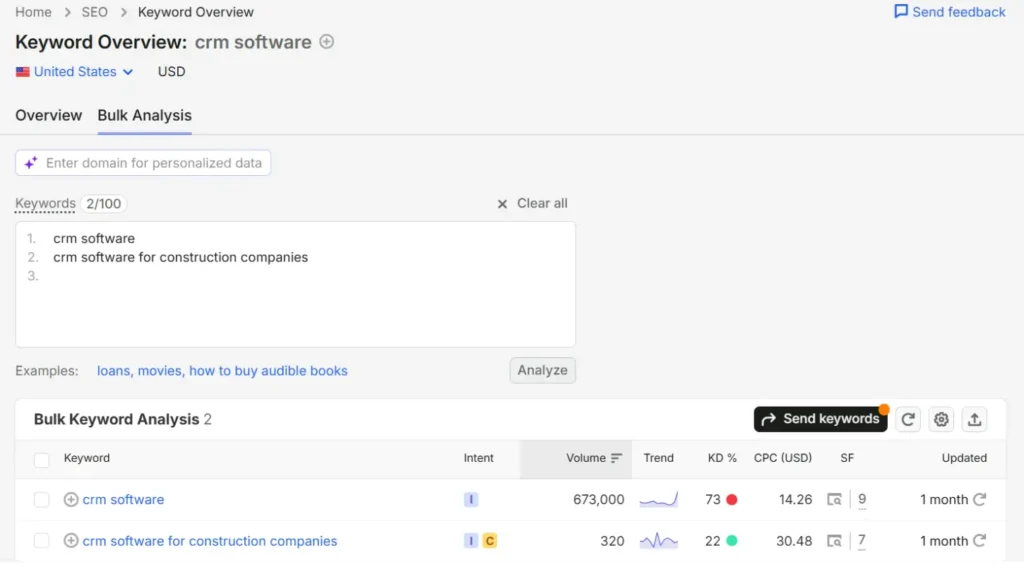Click volume value 320

coord(612,541)
